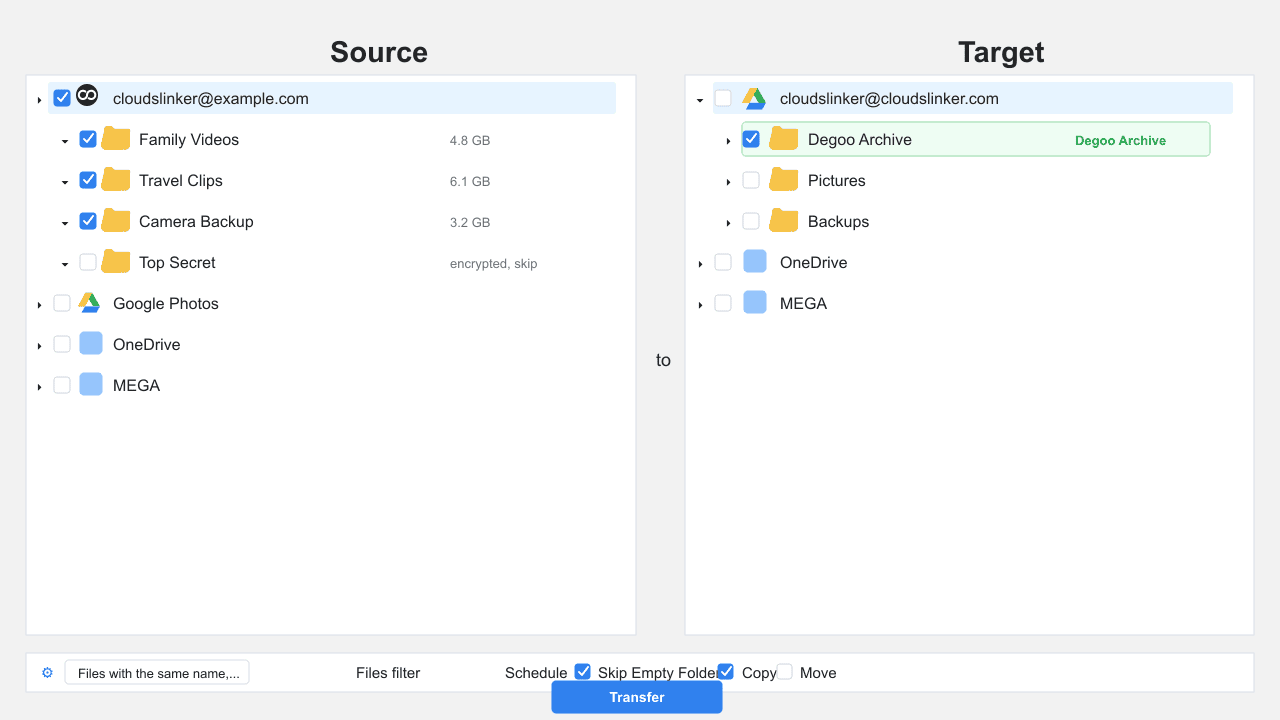Image resolution: width=1280 pixels, height=720 pixels.
Task: Expand the Target OneDrive node
Action: point(700,264)
